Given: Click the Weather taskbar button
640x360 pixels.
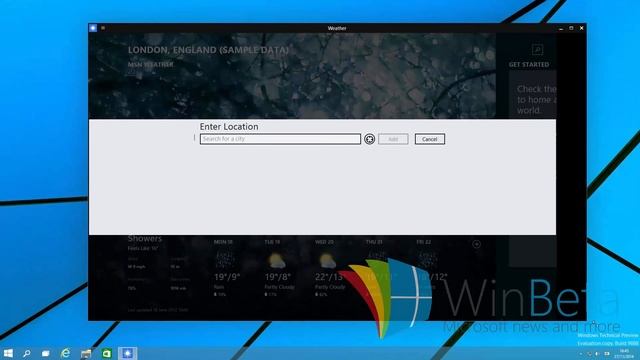Looking at the screenshot, I should (x=127, y=353).
